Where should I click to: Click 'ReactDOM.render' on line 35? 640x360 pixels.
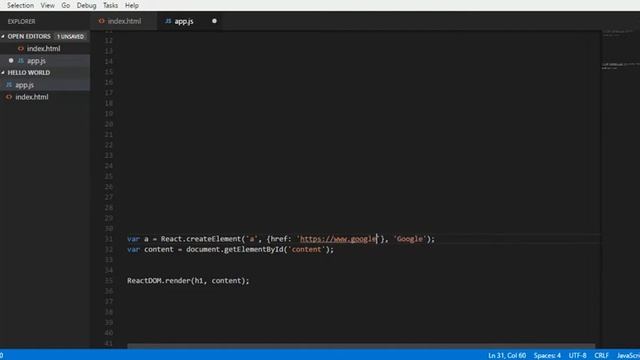point(158,281)
